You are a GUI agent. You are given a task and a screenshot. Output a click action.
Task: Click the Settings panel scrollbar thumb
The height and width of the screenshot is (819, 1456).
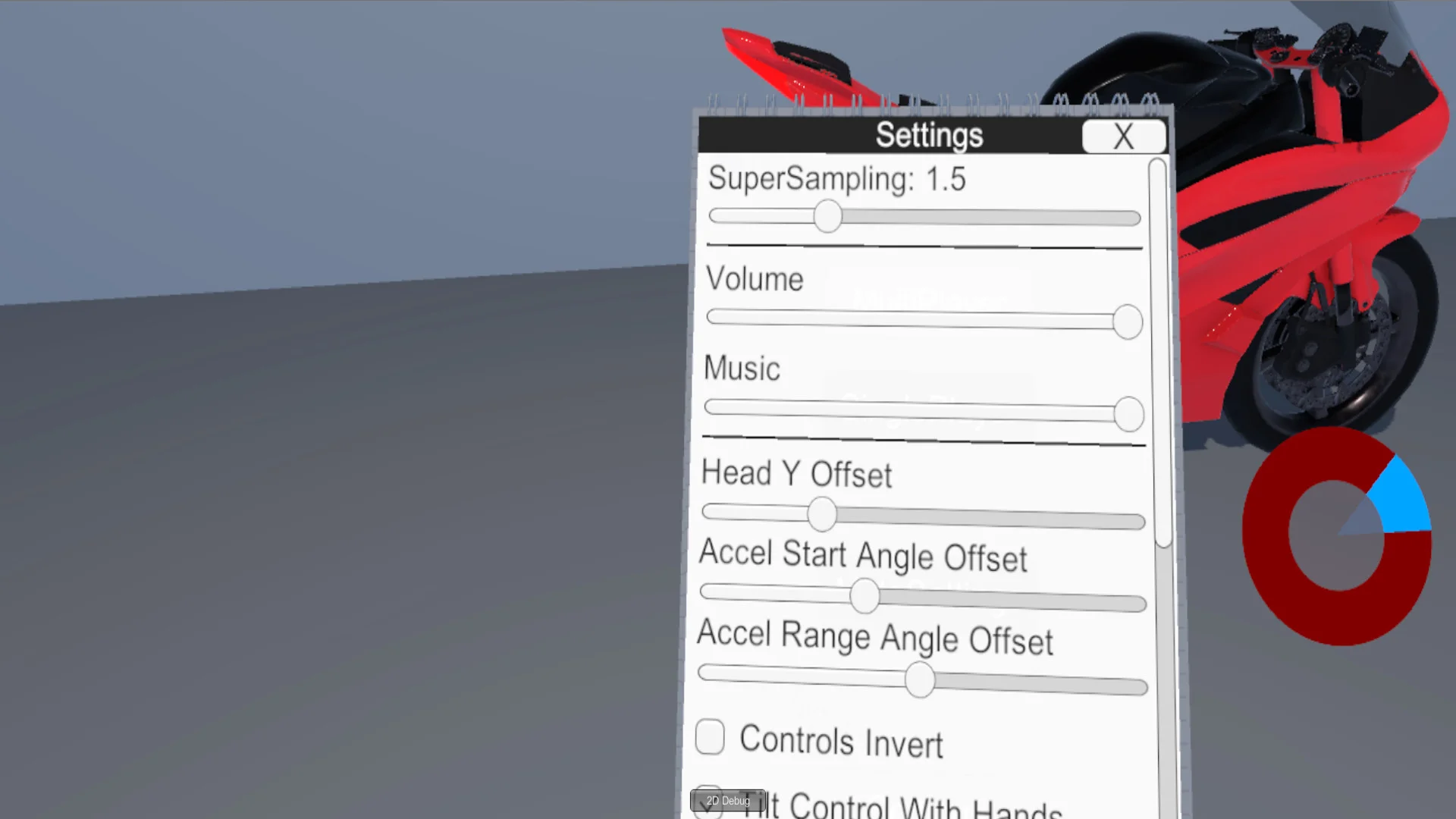pyautogui.click(x=1159, y=353)
